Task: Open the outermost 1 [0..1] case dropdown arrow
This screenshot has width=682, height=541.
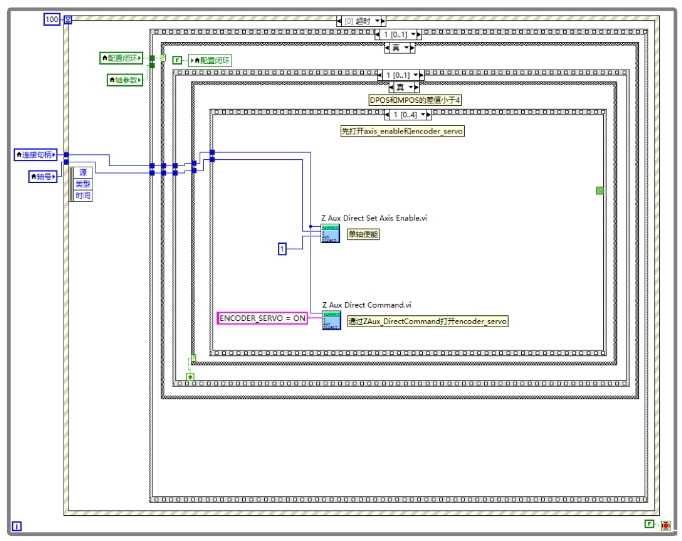Action: pyautogui.click(x=413, y=34)
